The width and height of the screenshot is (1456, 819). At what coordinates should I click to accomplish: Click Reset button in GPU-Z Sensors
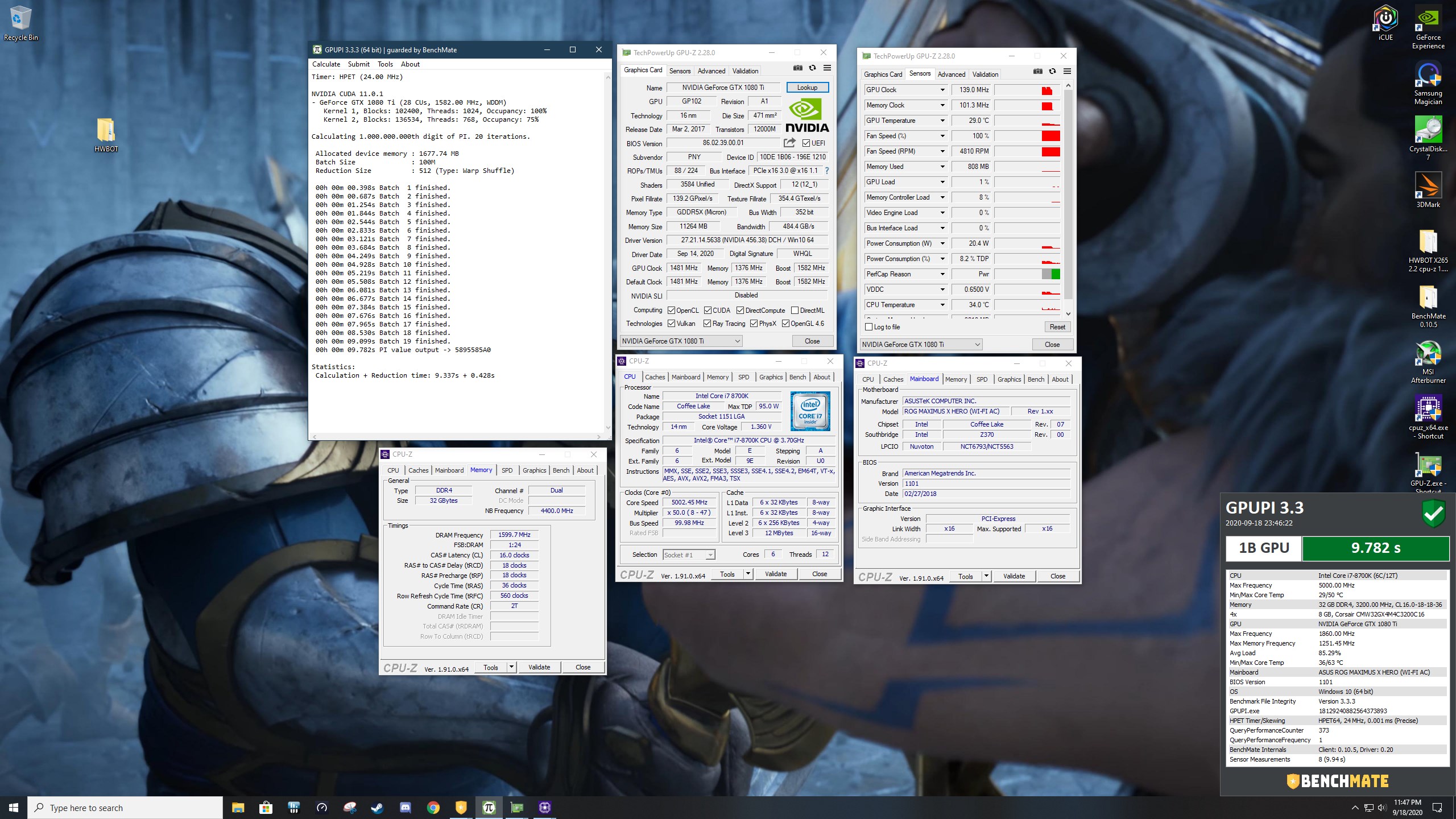(x=1057, y=327)
